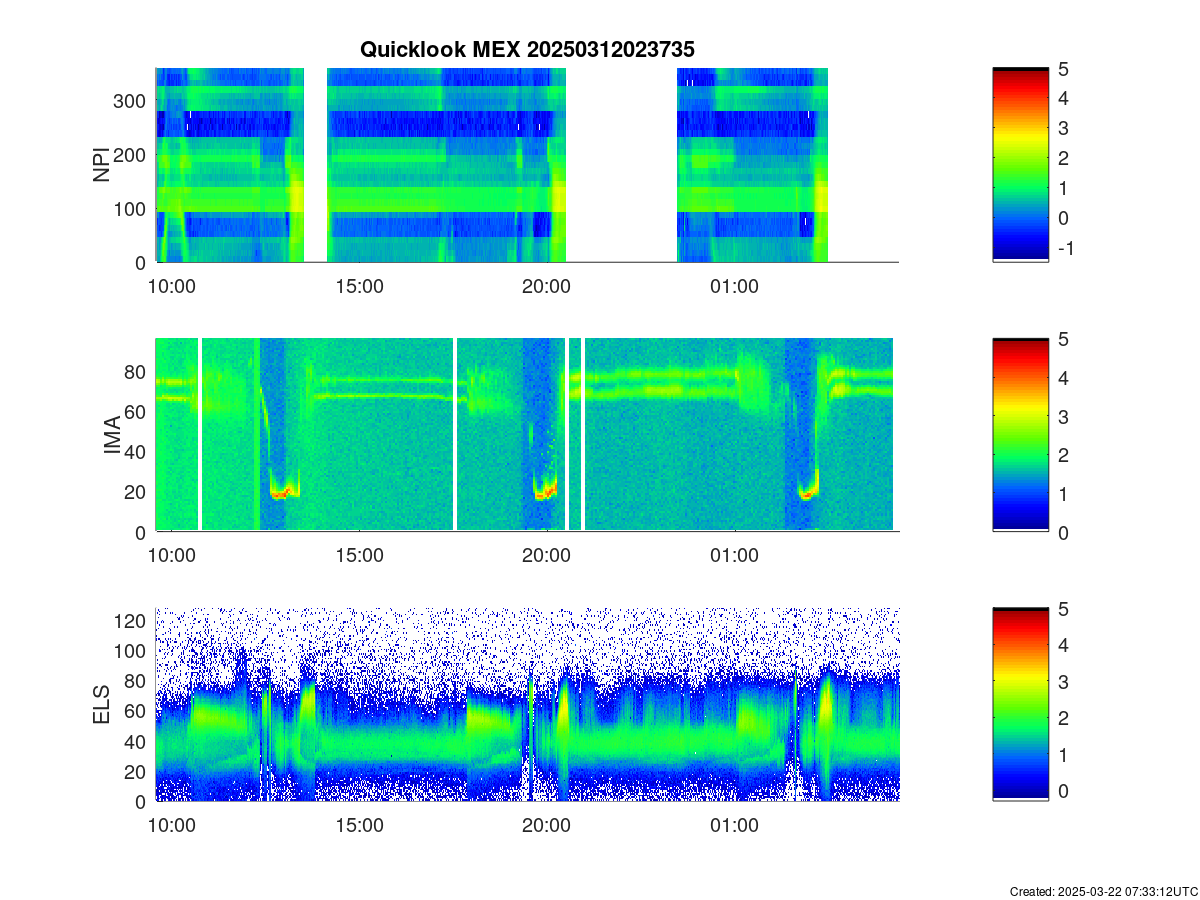The height and width of the screenshot is (900, 1200).
Task: Click the 10:00 tick under the NPI panel
Action: tap(171, 287)
